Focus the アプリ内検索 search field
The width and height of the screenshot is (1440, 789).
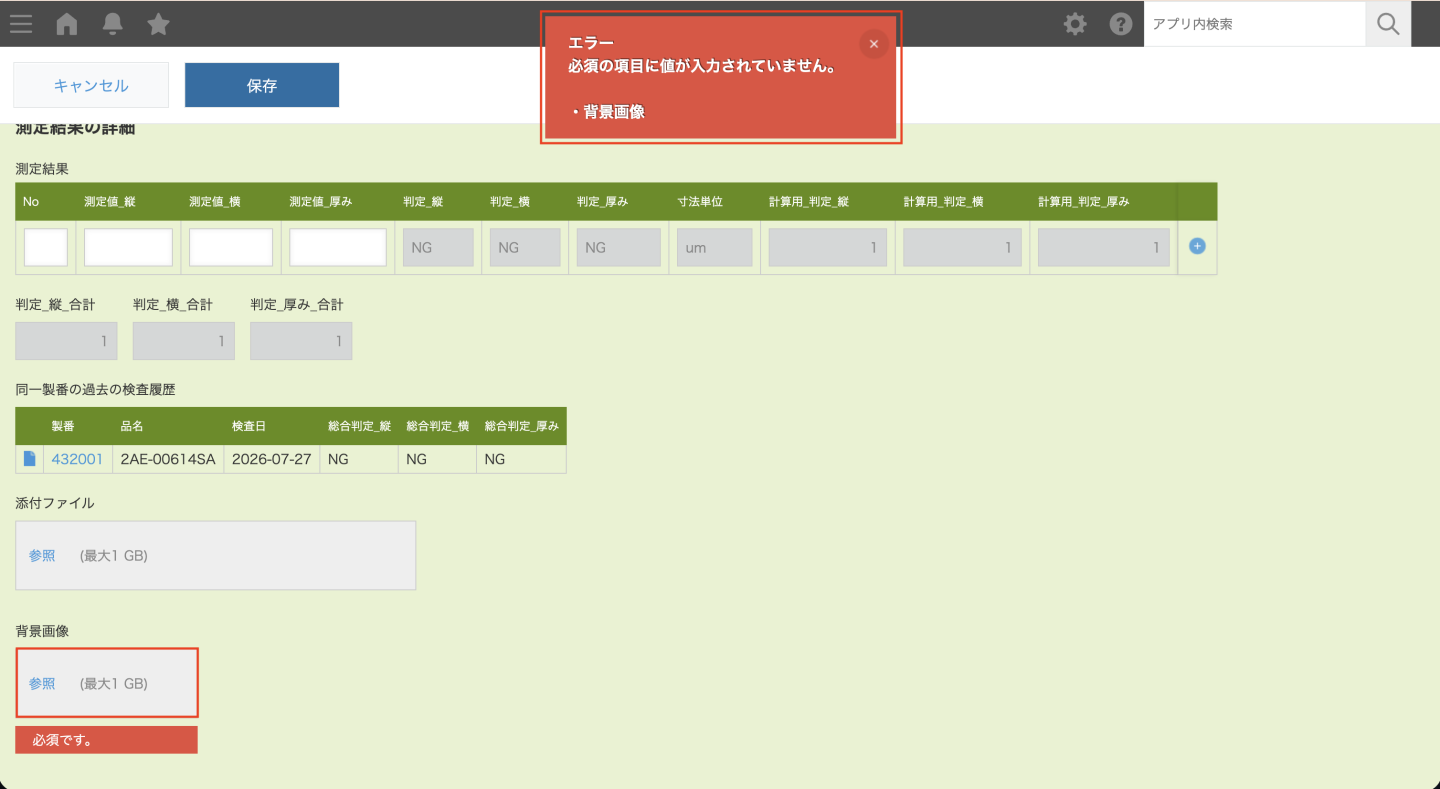tap(1255, 24)
